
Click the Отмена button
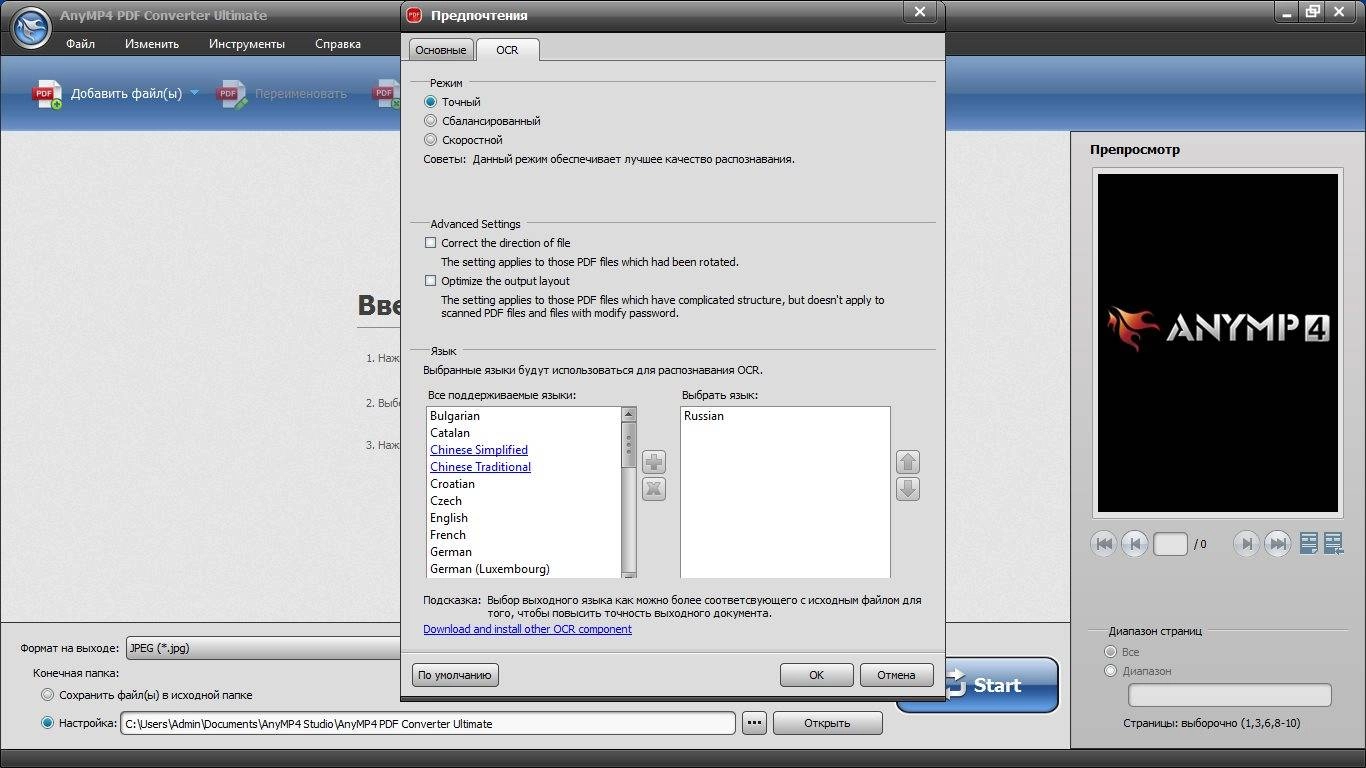(x=896, y=675)
